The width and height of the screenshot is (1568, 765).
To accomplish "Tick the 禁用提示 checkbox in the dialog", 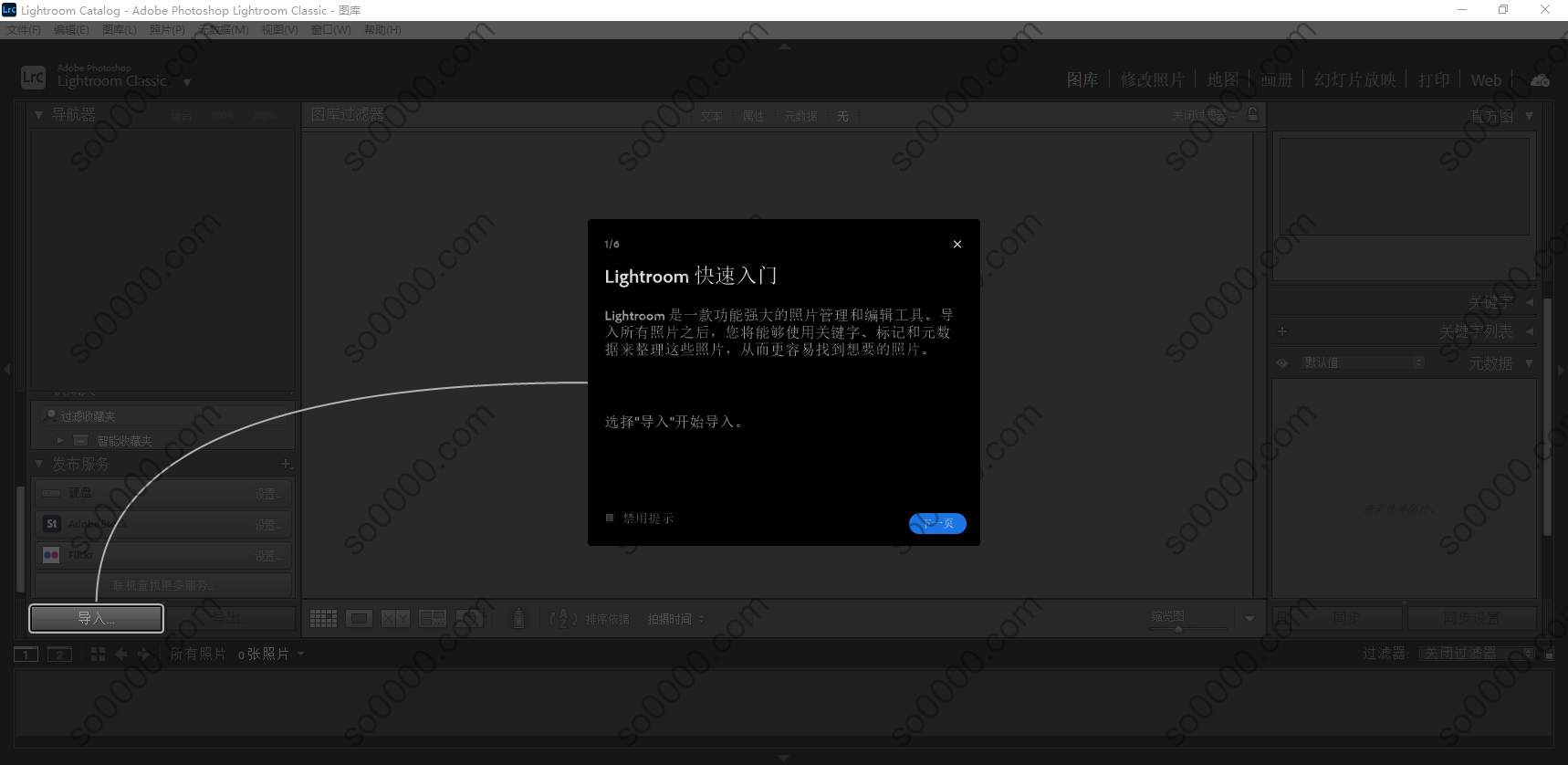I will tap(610, 518).
